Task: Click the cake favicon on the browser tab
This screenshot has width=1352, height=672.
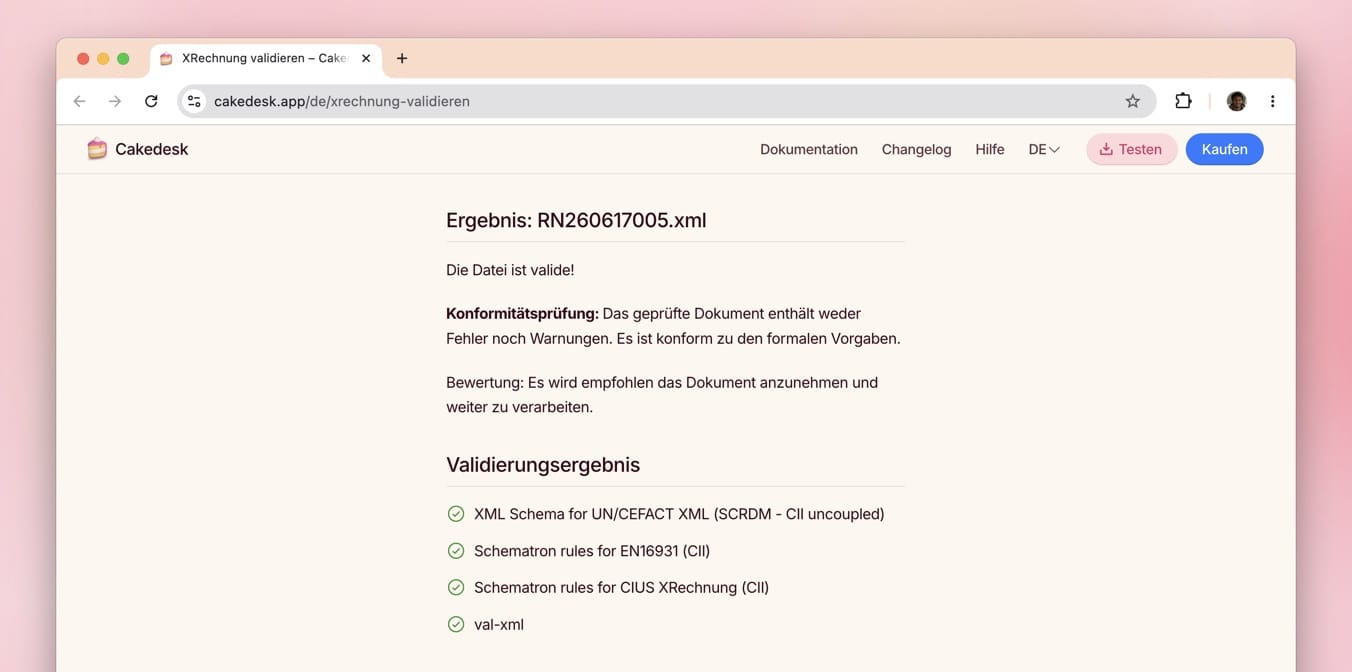Action: (166, 58)
